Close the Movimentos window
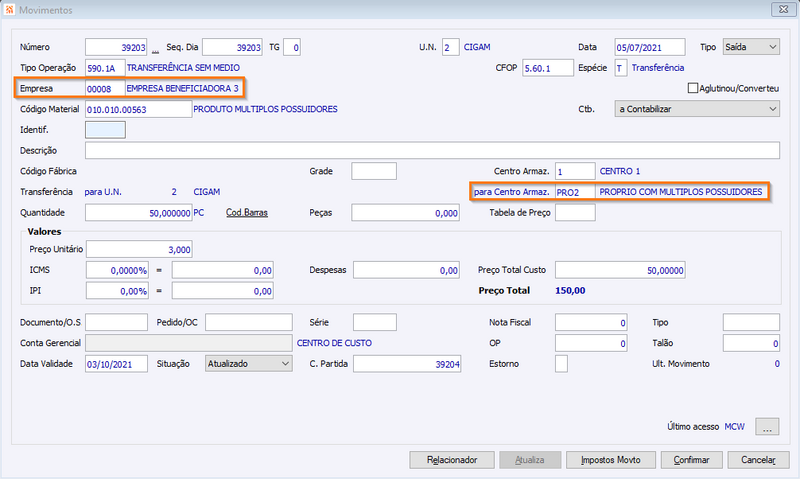 tap(783, 9)
